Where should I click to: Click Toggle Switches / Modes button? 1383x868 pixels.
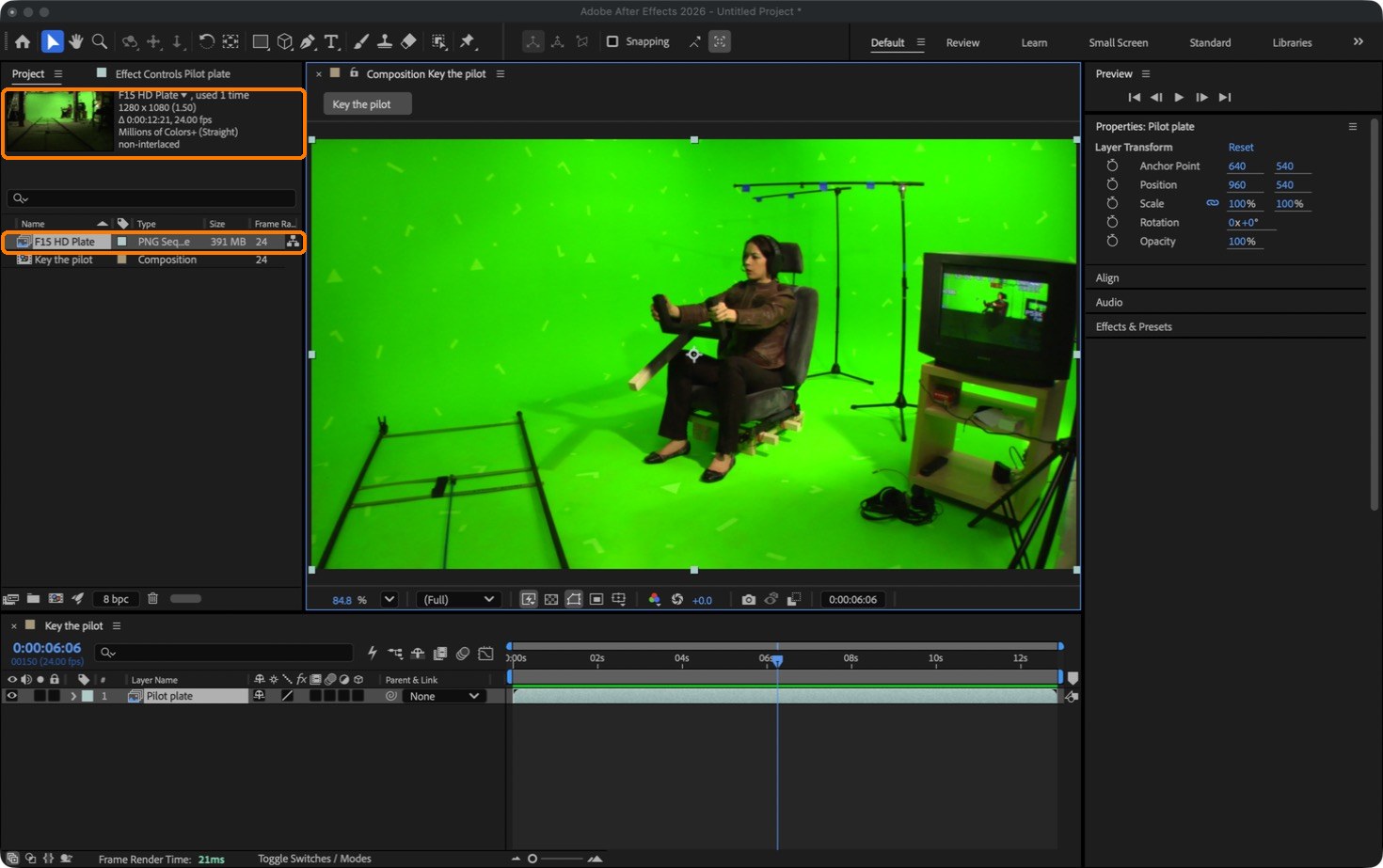point(314,859)
